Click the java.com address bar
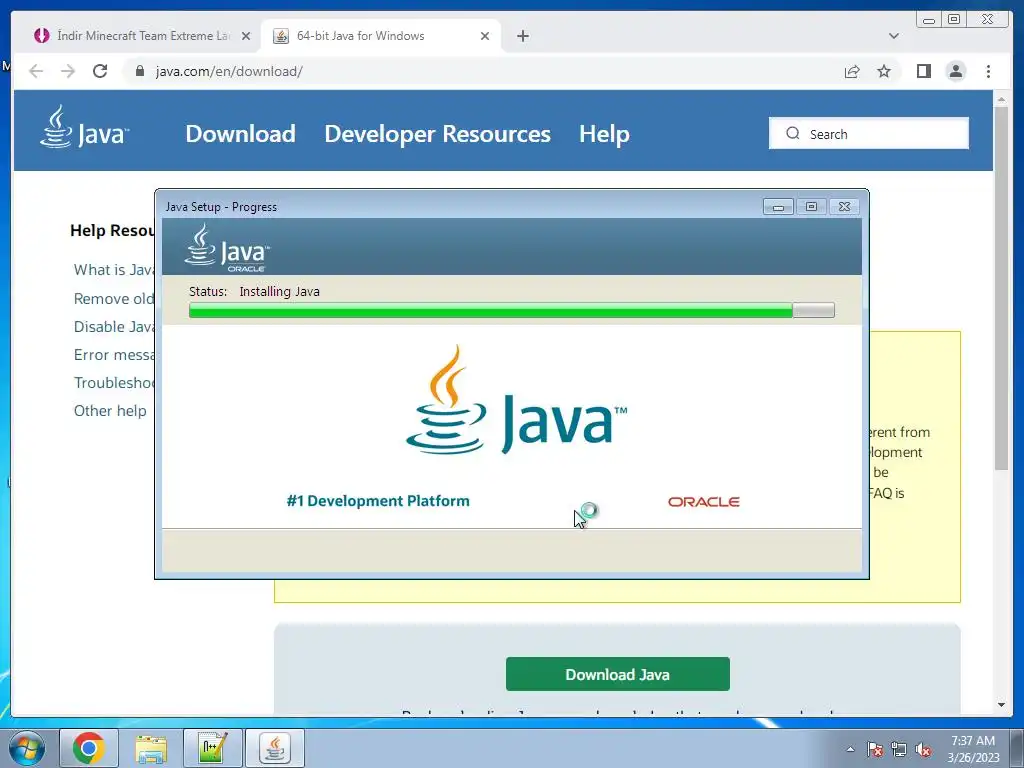This screenshot has width=1024, height=768. click(480, 71)
